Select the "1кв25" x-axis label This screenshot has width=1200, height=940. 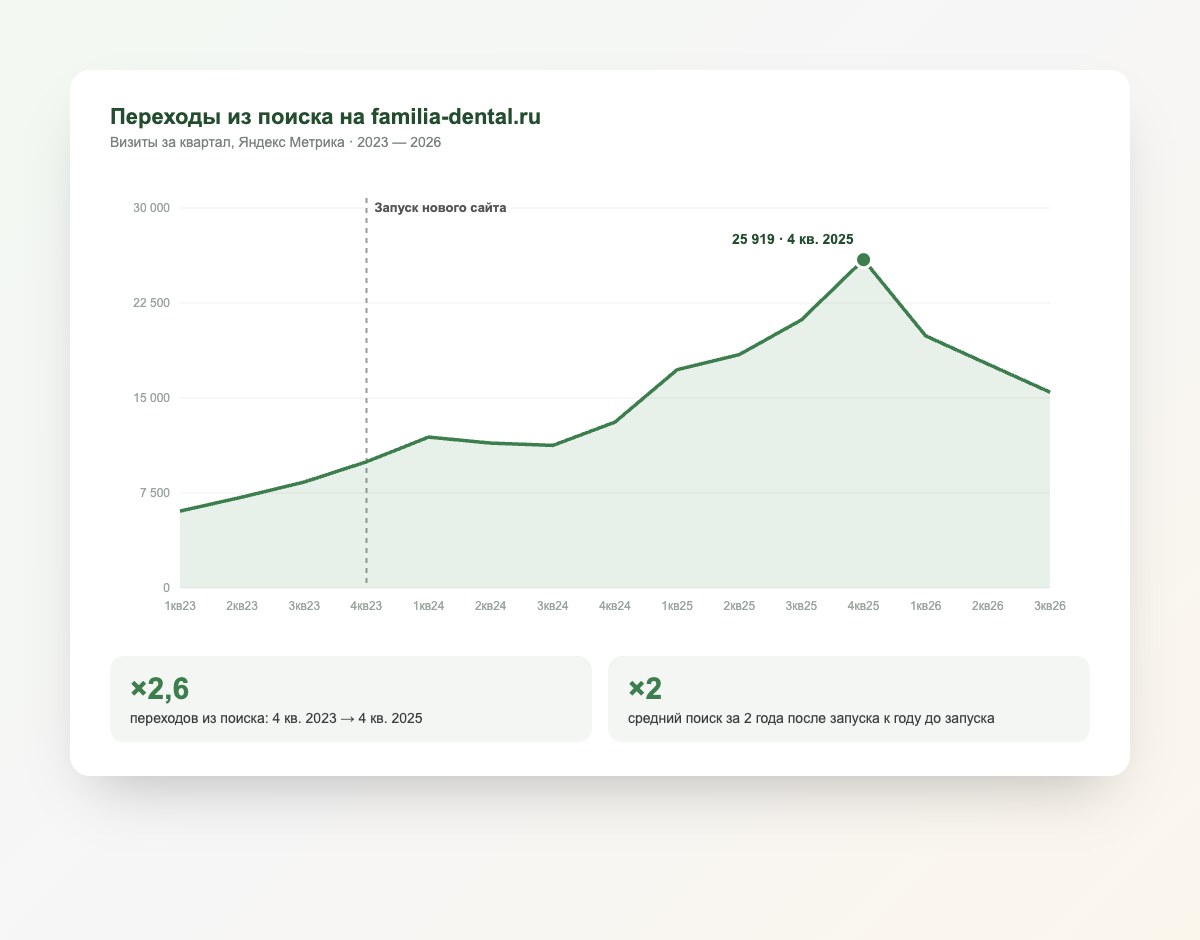(677, 606)
